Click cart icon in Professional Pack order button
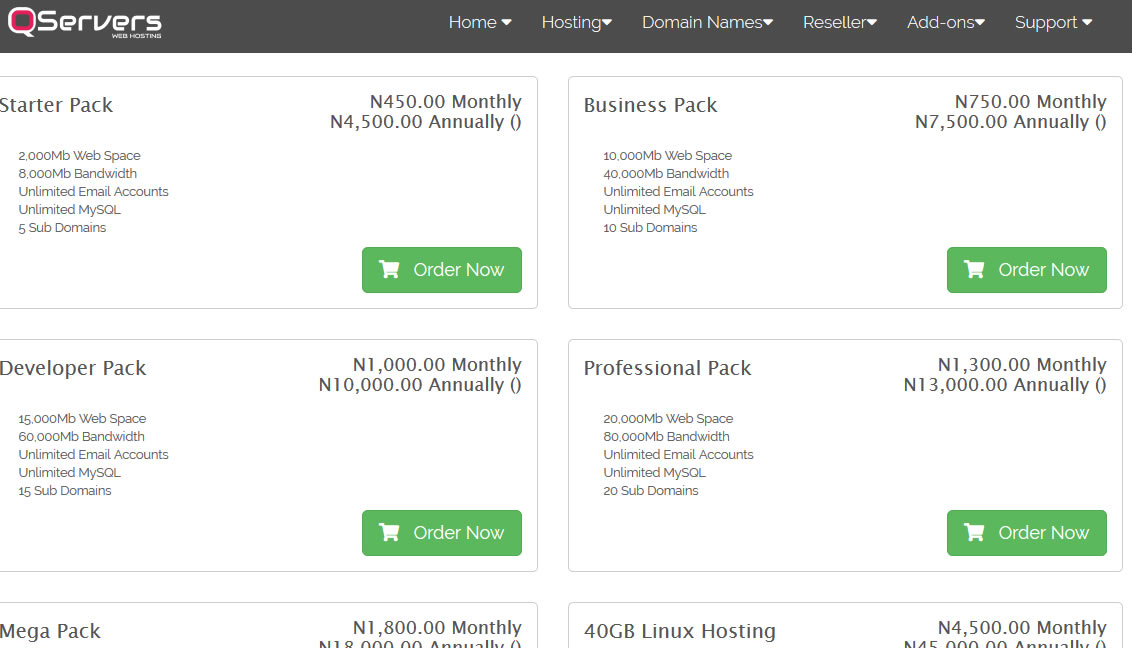 [x=974, y=533]
